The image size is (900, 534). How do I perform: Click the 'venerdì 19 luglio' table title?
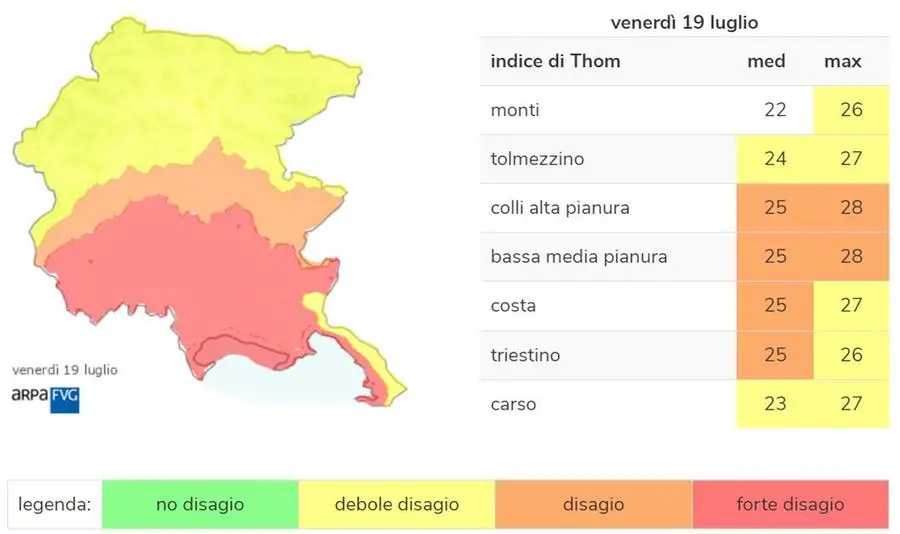point(684,22)
